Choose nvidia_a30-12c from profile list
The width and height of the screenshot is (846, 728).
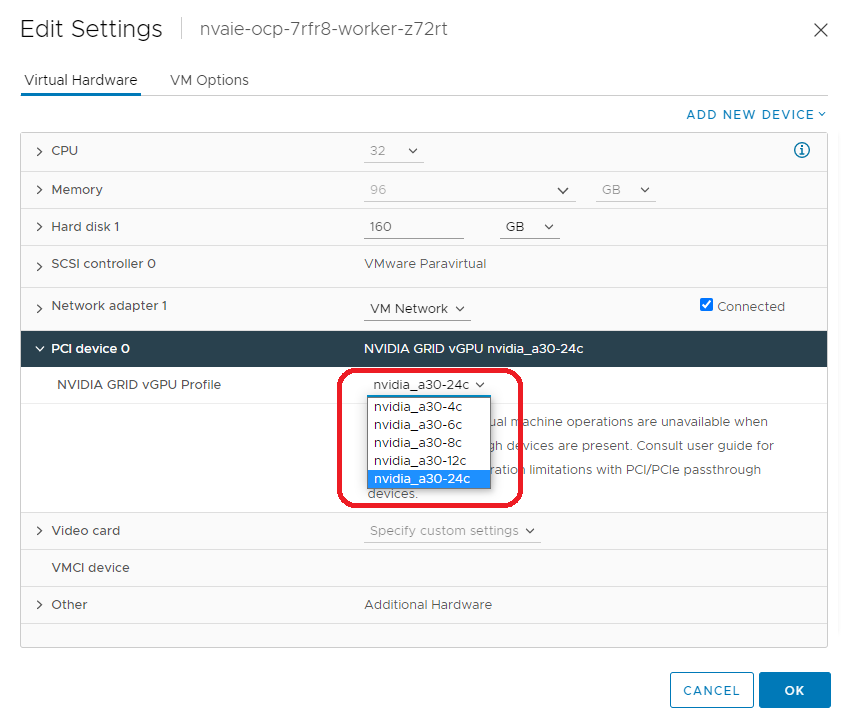[421, 461]
